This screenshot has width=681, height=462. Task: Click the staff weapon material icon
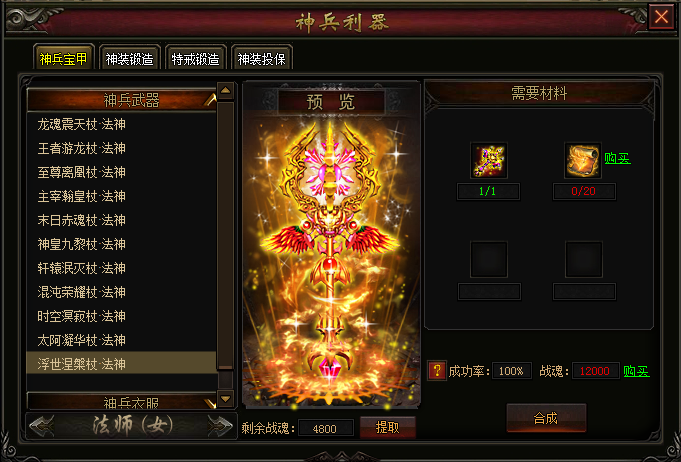click(x=489, y=160)
